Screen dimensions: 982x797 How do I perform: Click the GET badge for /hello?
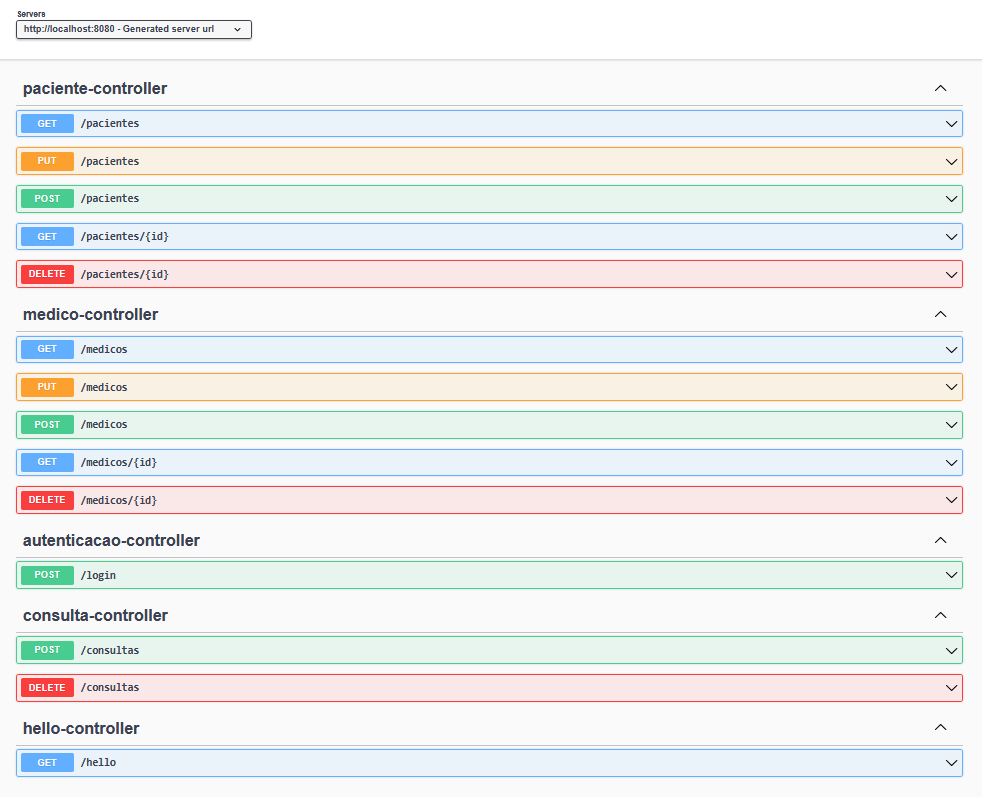[47, 763]
